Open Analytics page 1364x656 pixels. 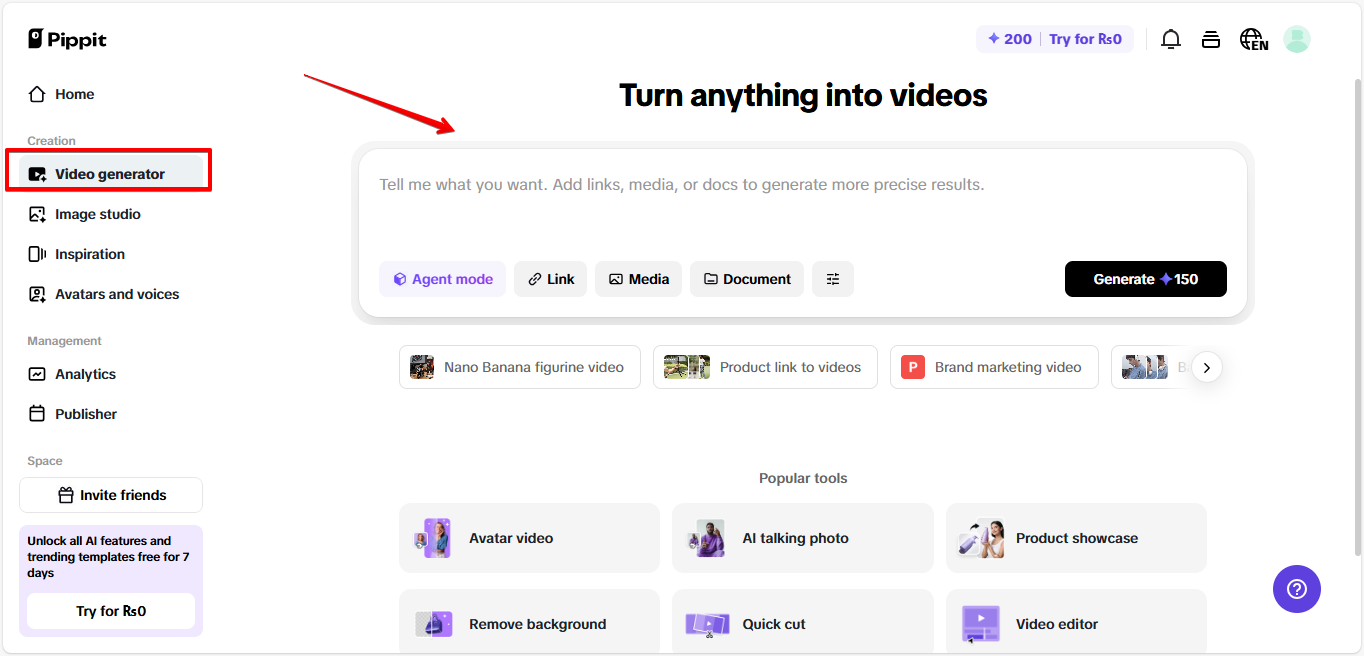click(x=72, y=374)
